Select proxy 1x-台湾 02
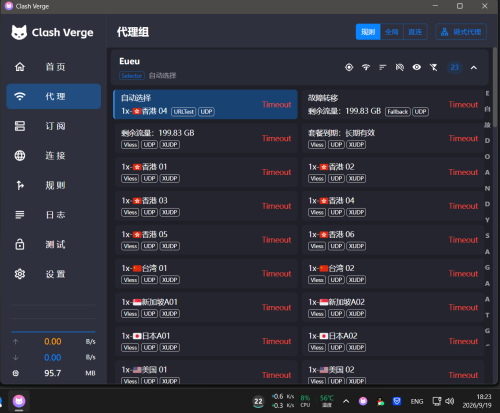 pyautogui.click(x=393, y=274)
